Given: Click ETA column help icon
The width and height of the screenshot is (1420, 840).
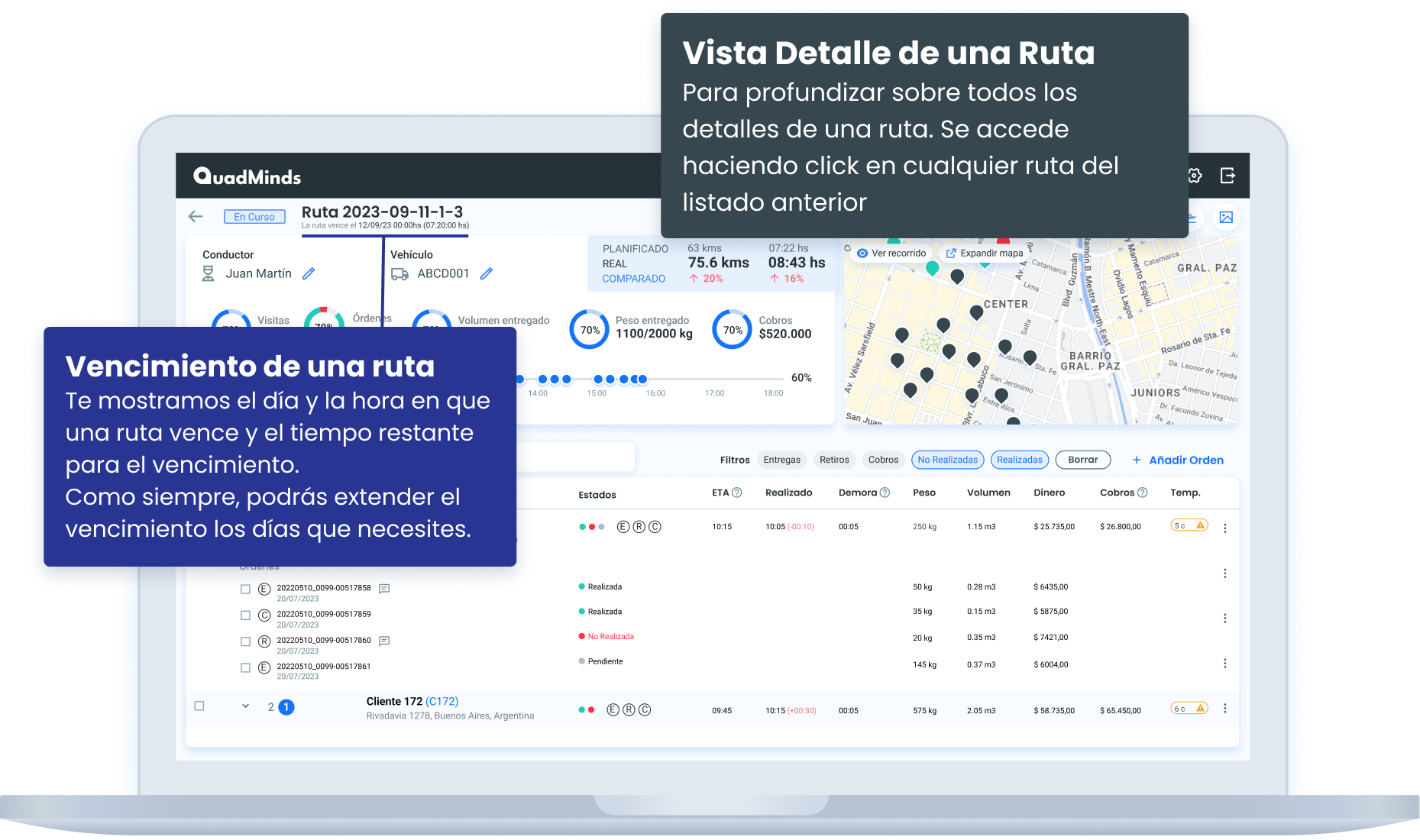Looking at the screenshot, I should tap(737, 493).
